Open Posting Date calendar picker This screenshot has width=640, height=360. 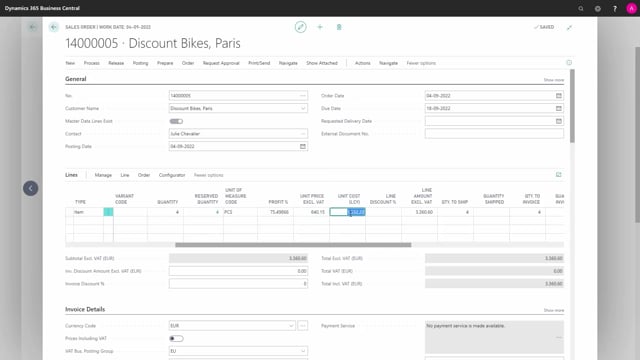click(302, 146)
